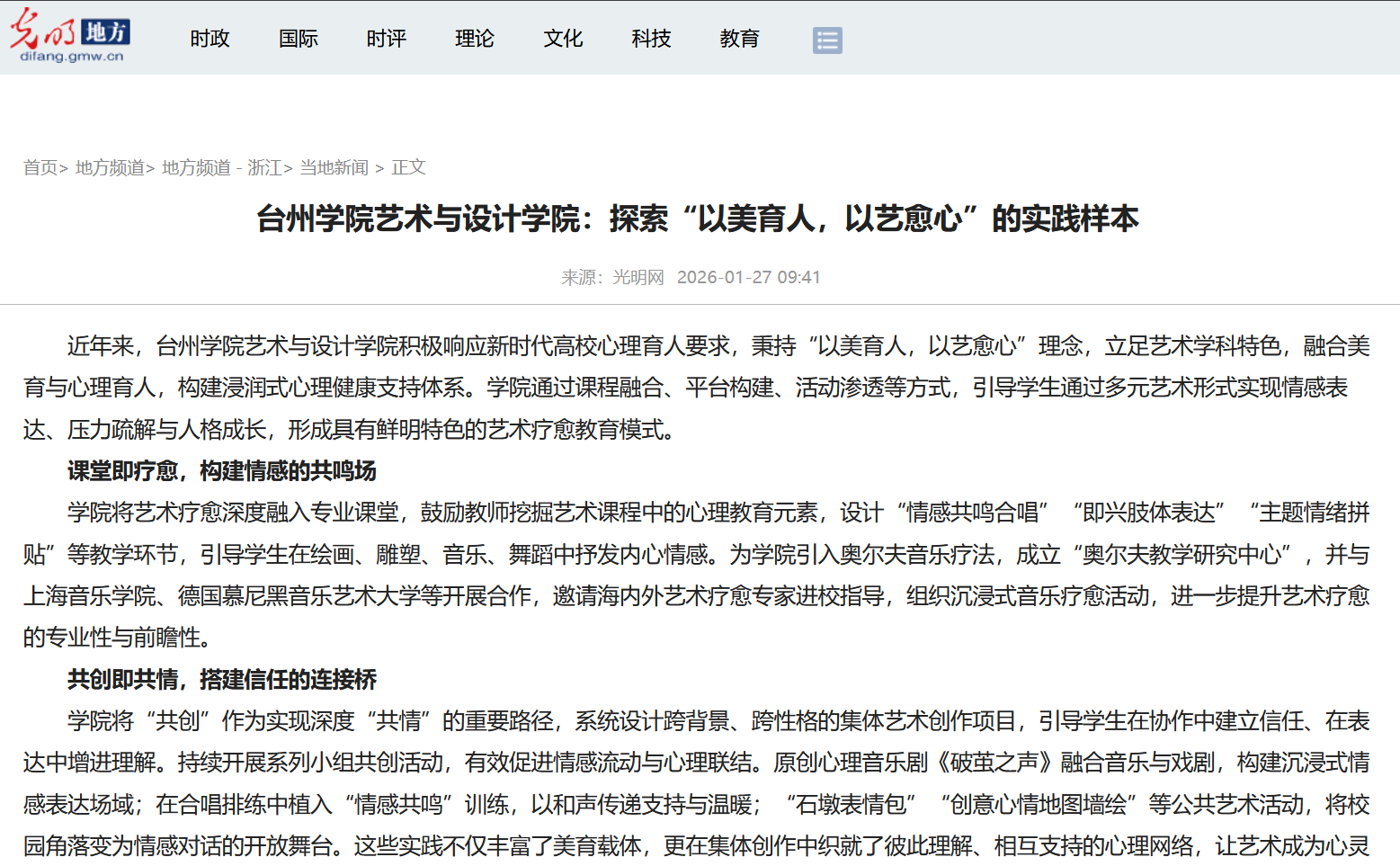Click the 2026-01-27 09:41 publish timestamp
1400x866 pixels.
pyautogui.click(x=748, y=278)
